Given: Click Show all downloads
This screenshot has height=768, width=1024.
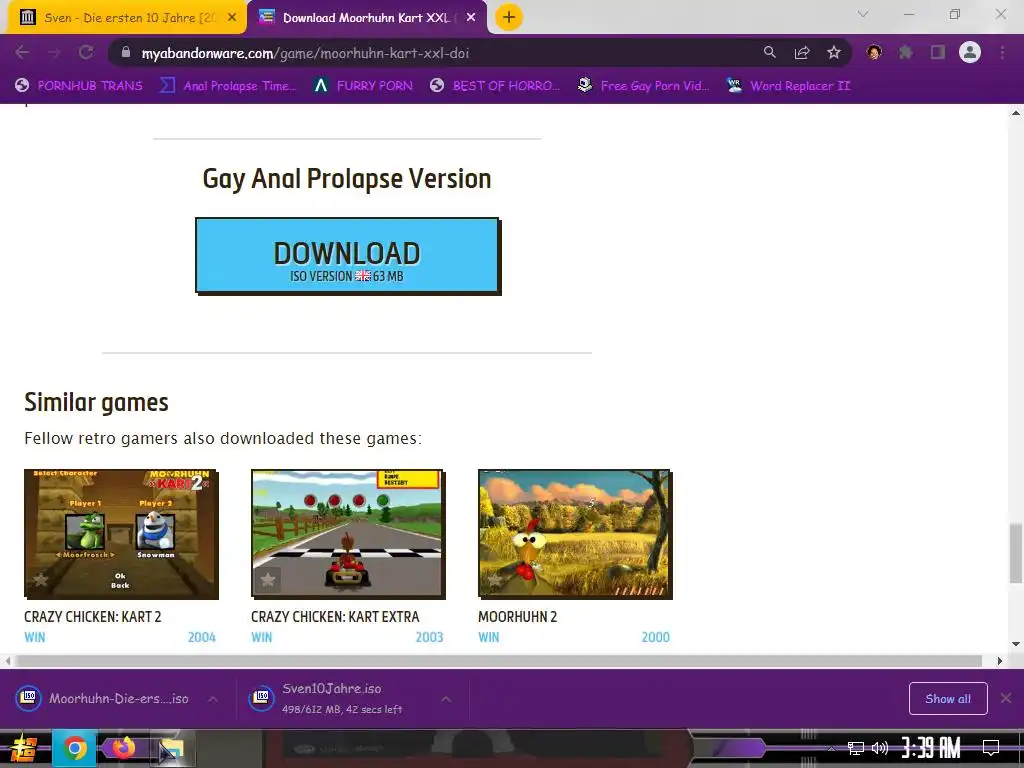Looking at the screenshot, I should 948,699.
